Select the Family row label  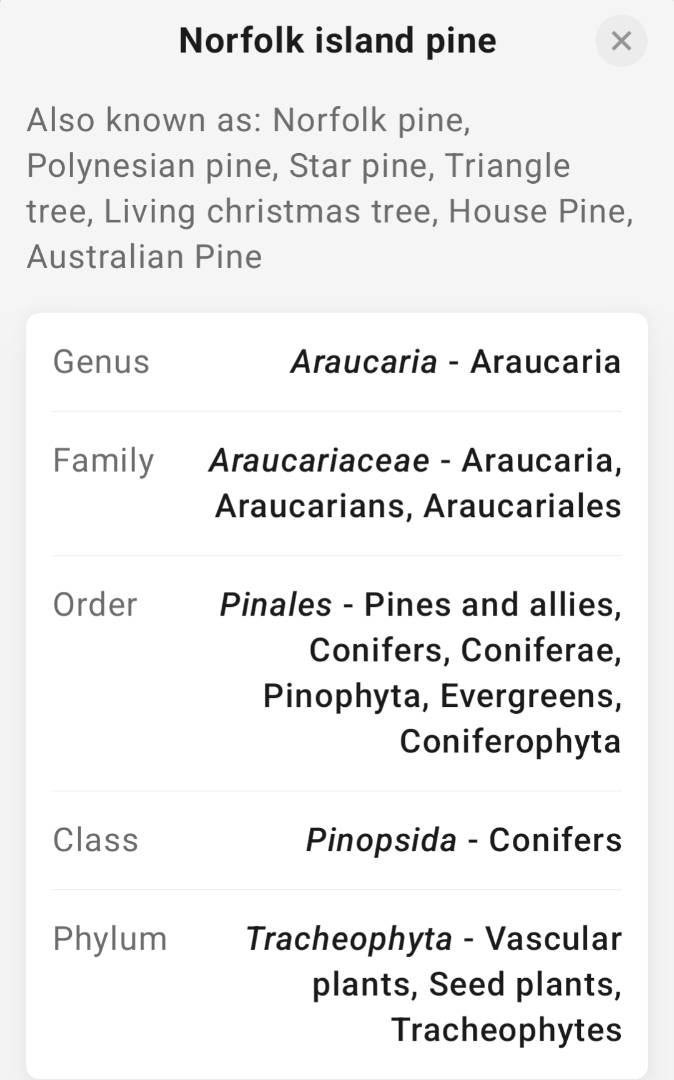point(103,460)
